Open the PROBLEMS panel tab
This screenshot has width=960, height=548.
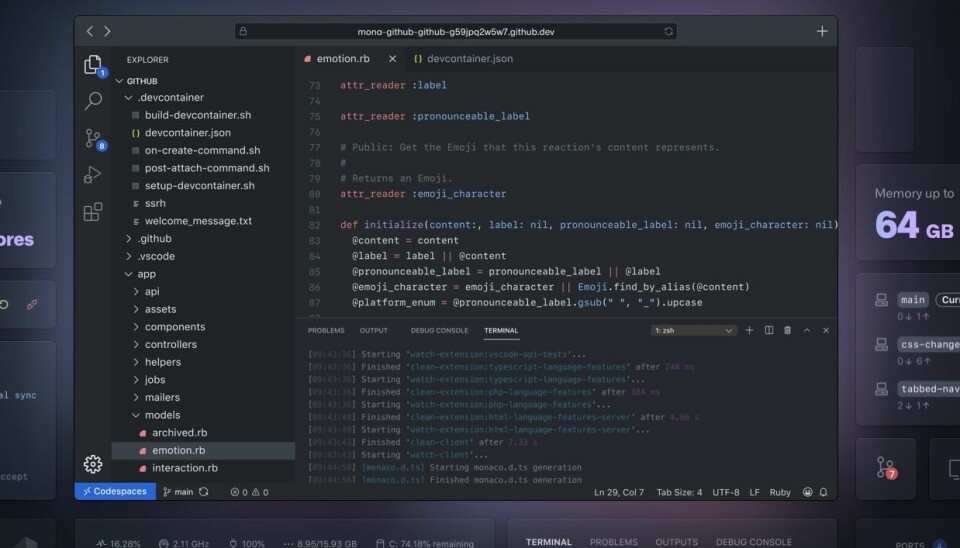coord(326,330)
